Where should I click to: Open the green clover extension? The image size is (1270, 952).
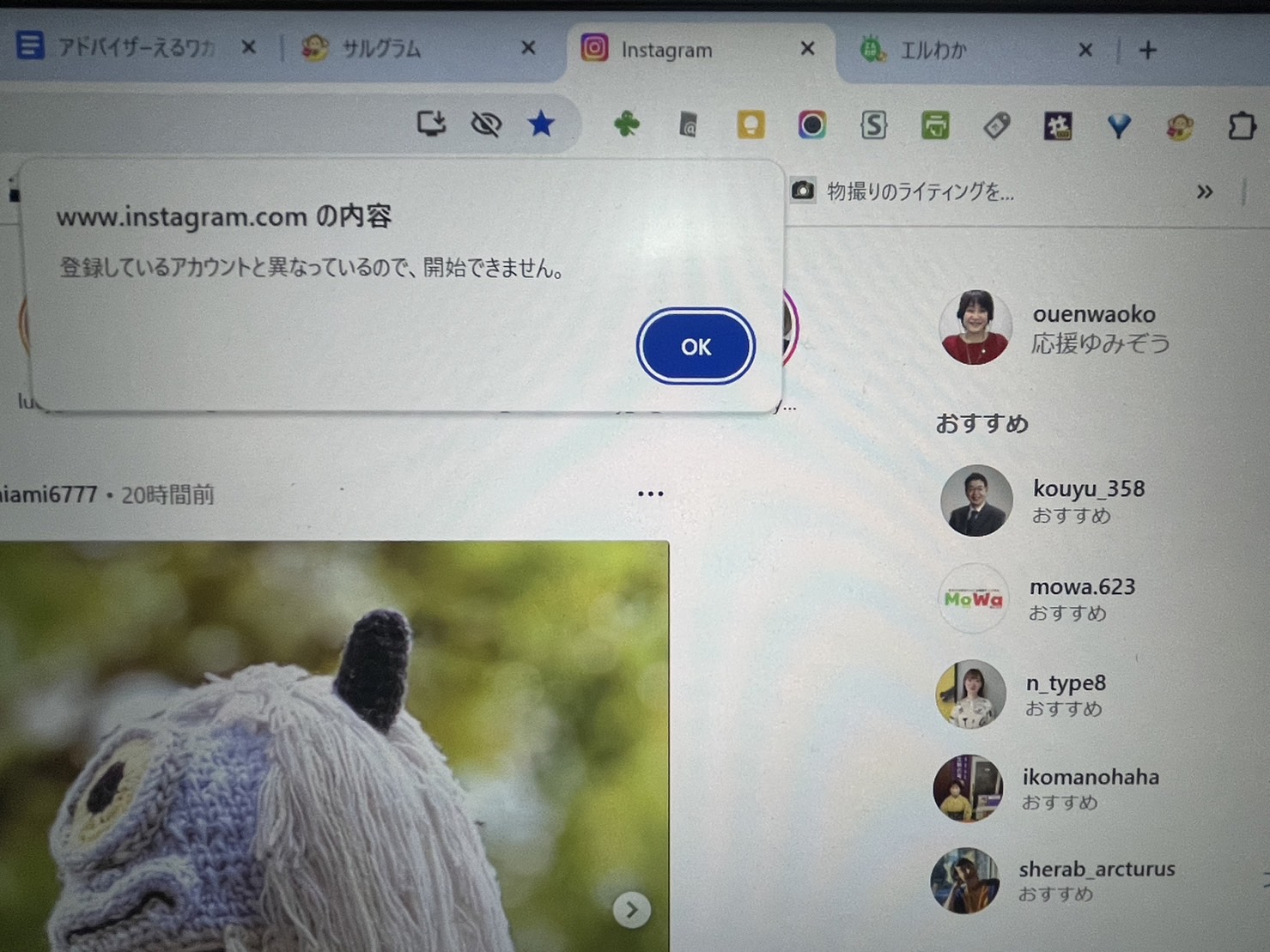click(626, 124)
